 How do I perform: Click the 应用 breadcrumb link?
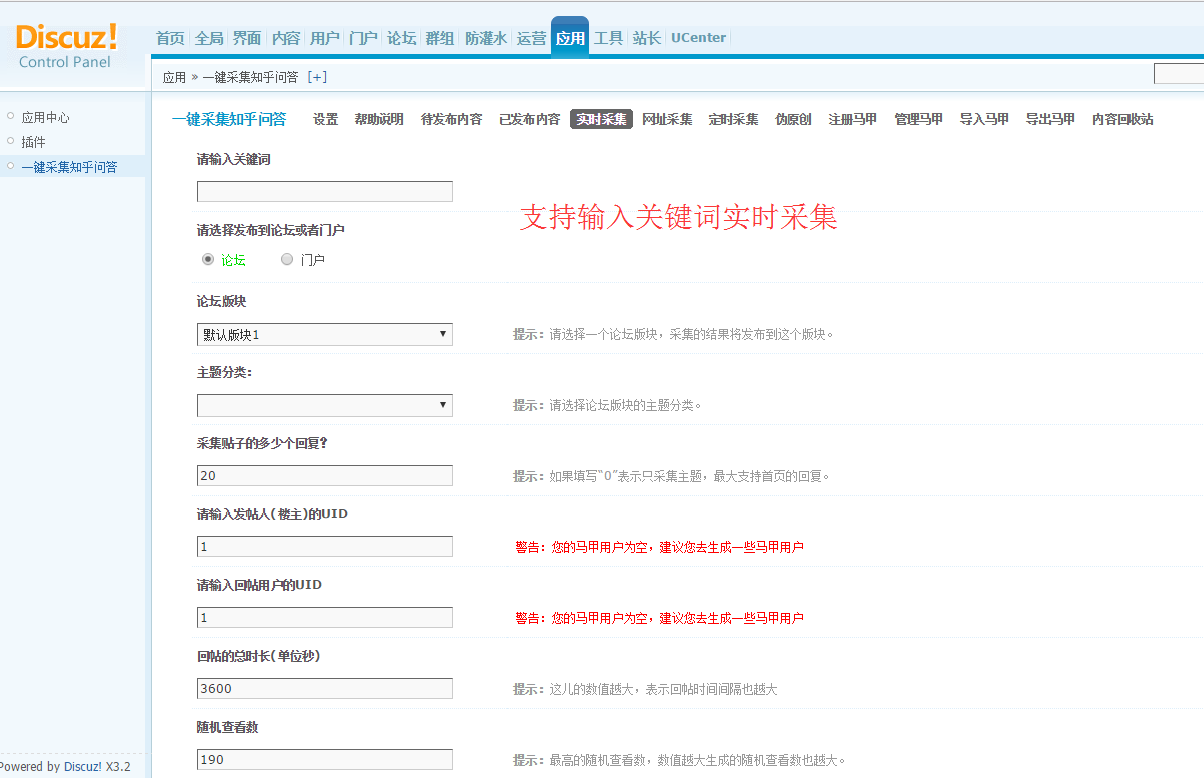tap(175, 77)
